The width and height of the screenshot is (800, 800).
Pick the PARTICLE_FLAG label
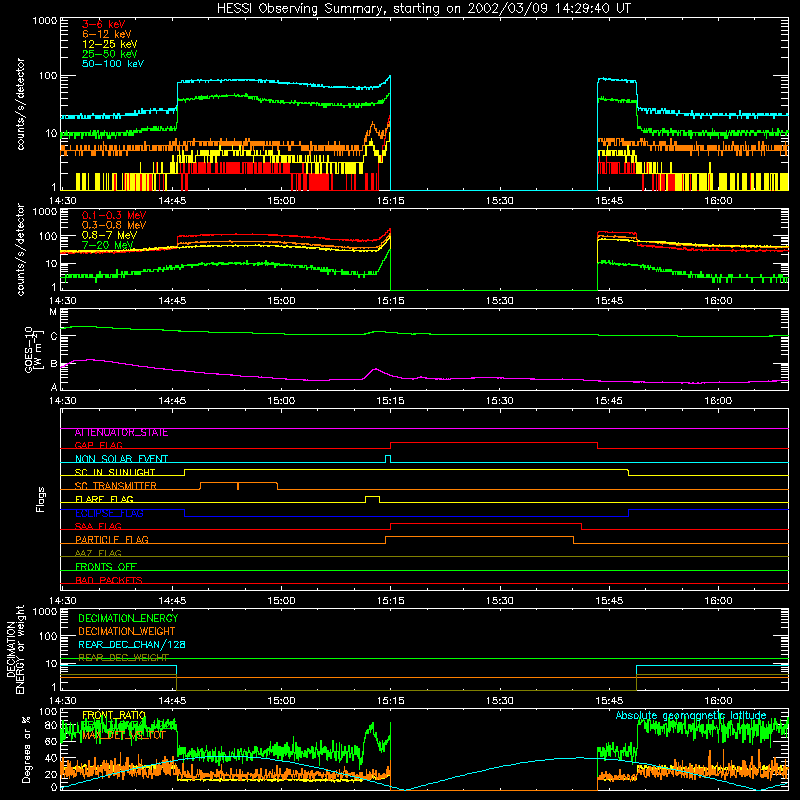pos(112,540)
